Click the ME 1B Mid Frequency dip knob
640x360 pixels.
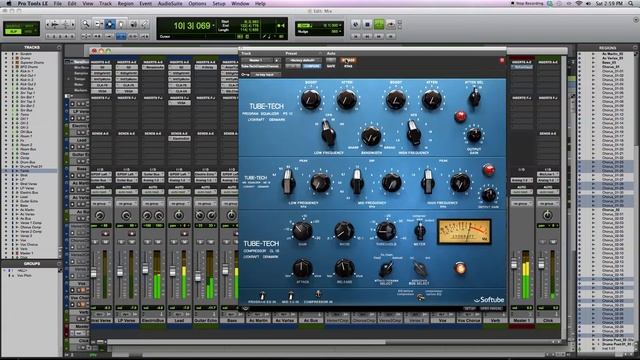[391, 182]
